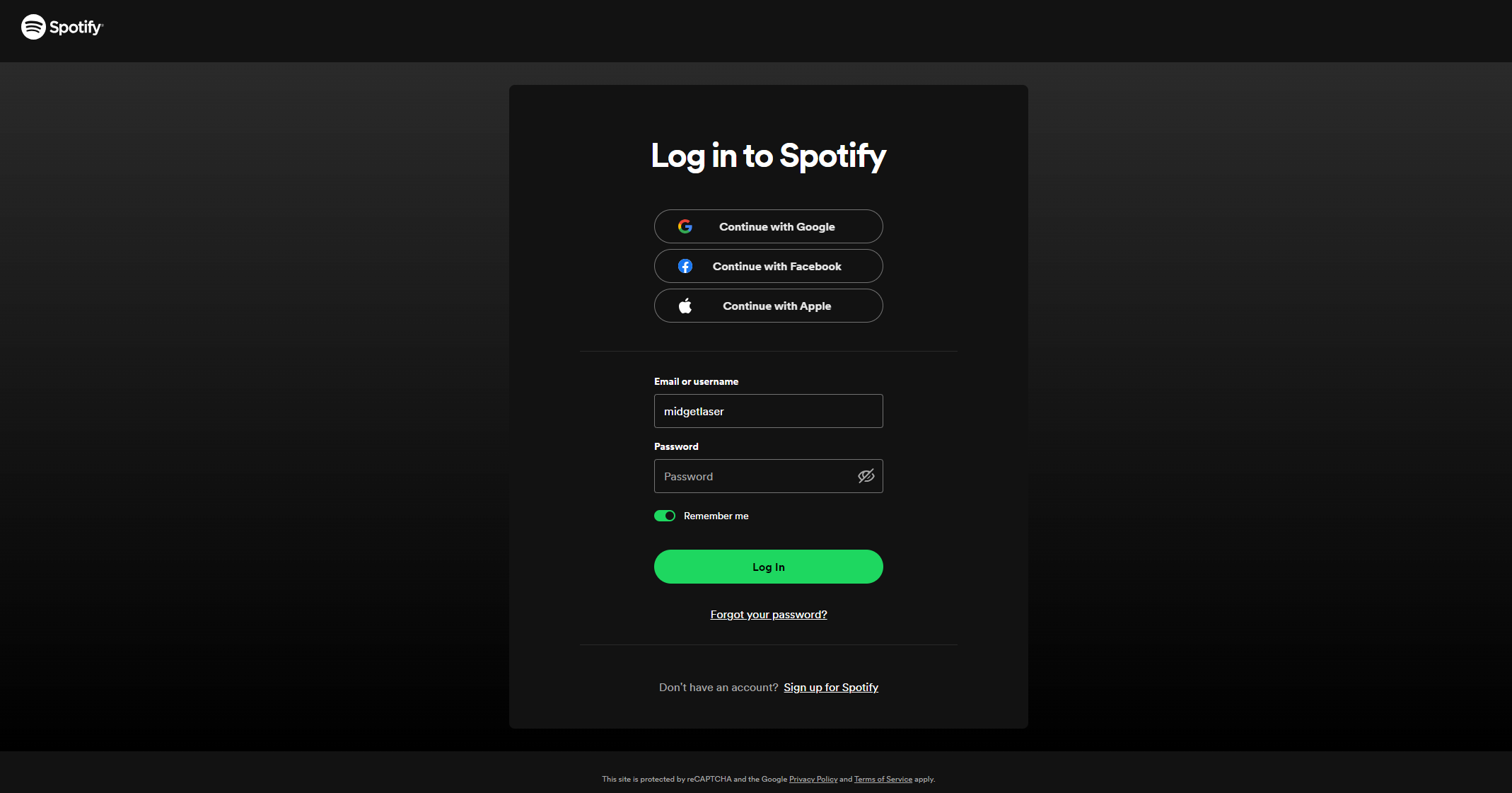
Task: Click the Google G icon
Action: click(685, 226)
